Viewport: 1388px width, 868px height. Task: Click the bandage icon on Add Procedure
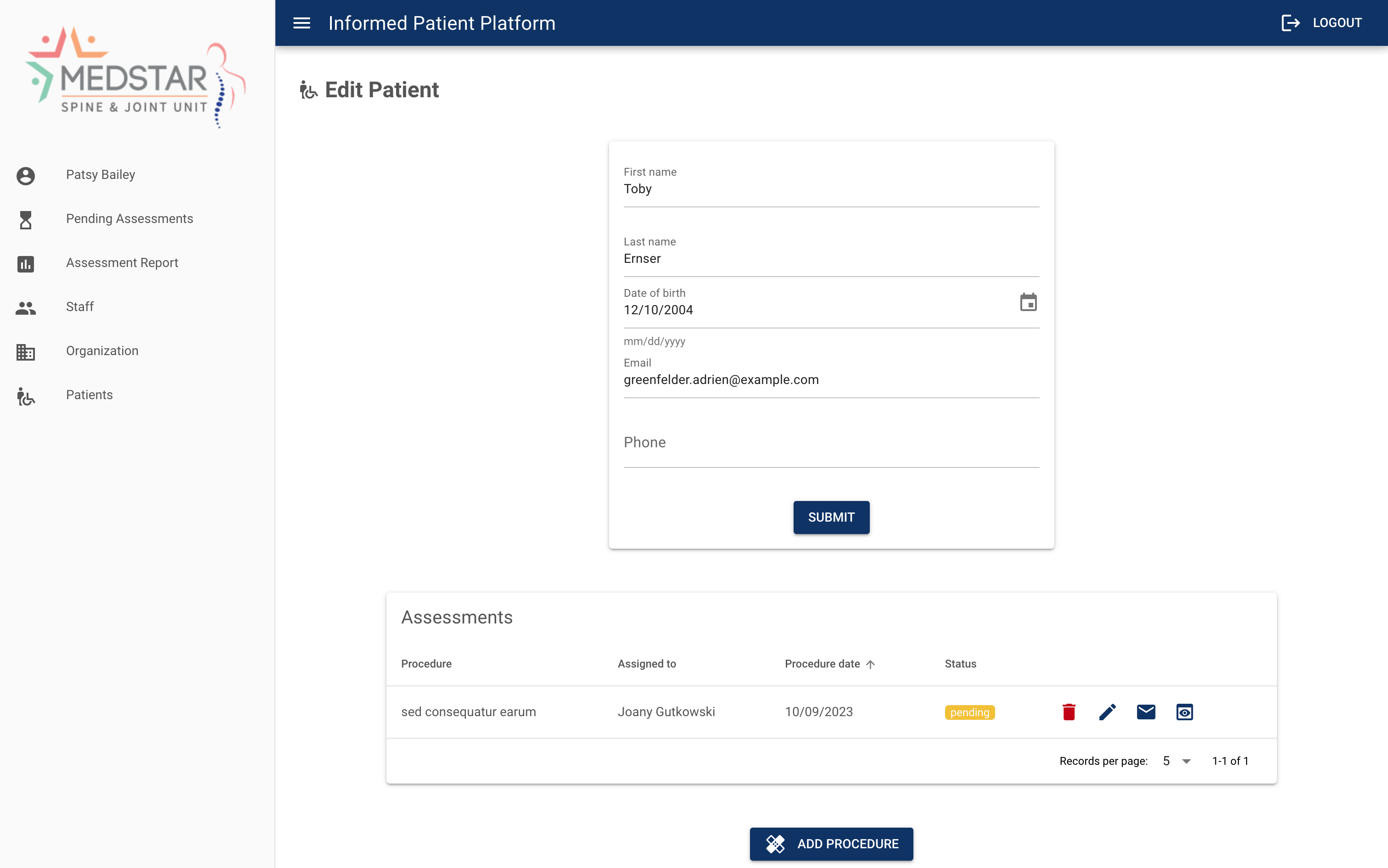[775, 844]
